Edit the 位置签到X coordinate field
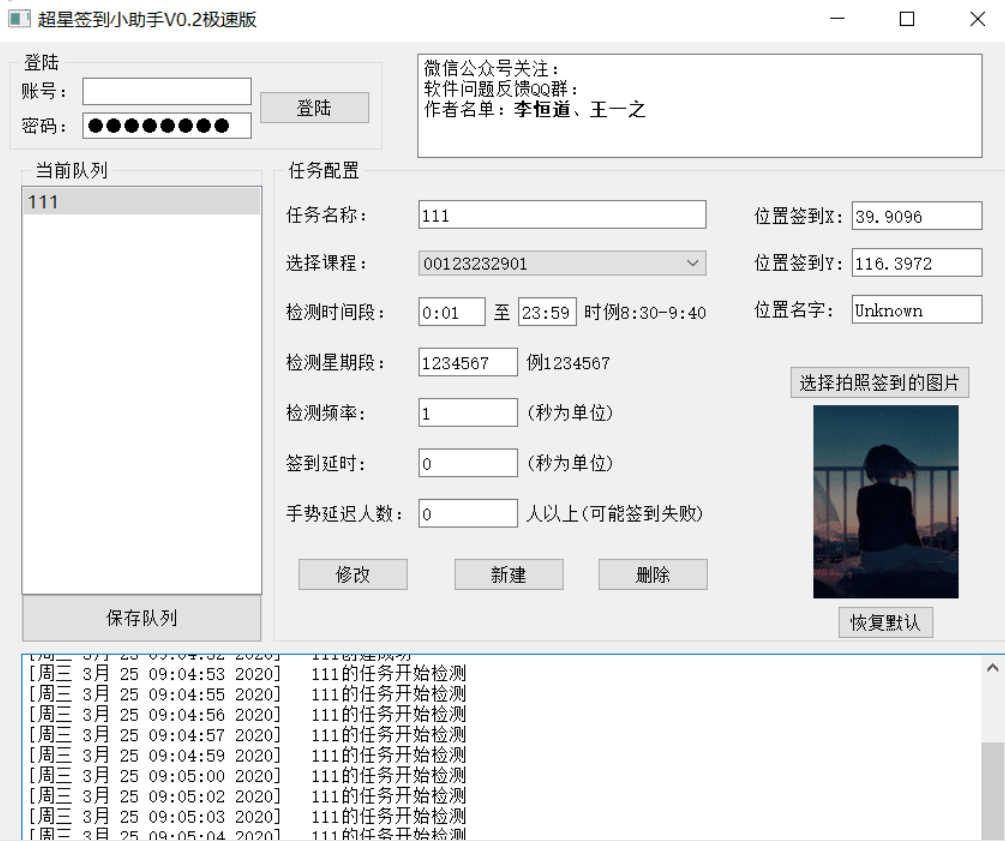 pos(917,216)
